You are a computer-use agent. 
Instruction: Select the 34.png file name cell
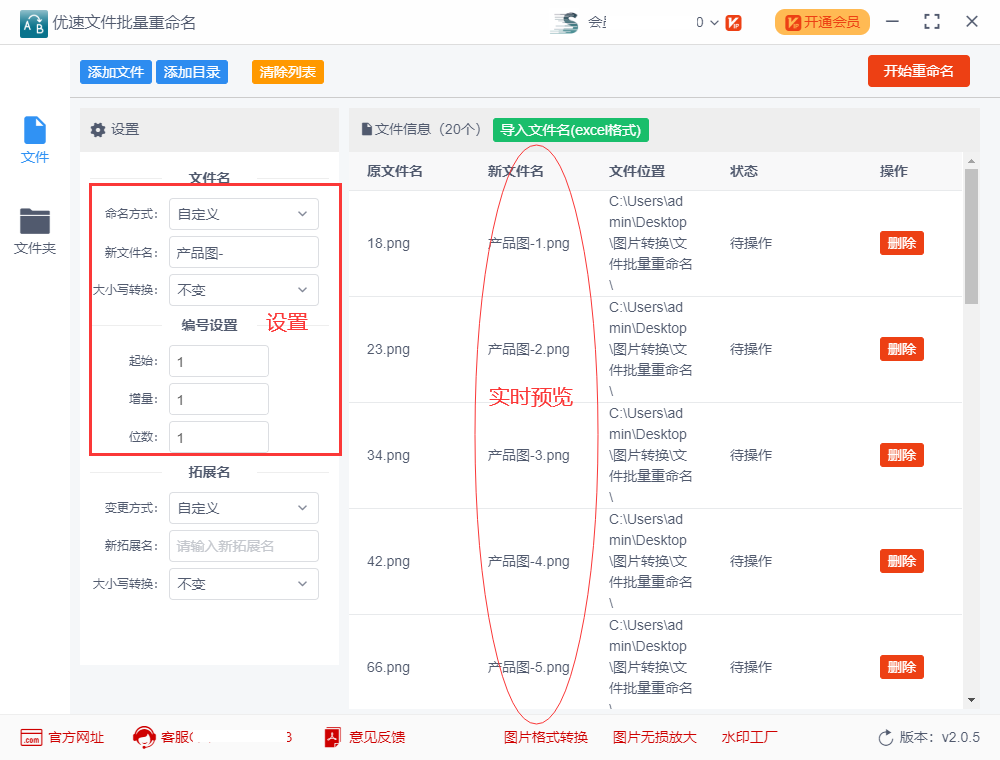[388, 455]
